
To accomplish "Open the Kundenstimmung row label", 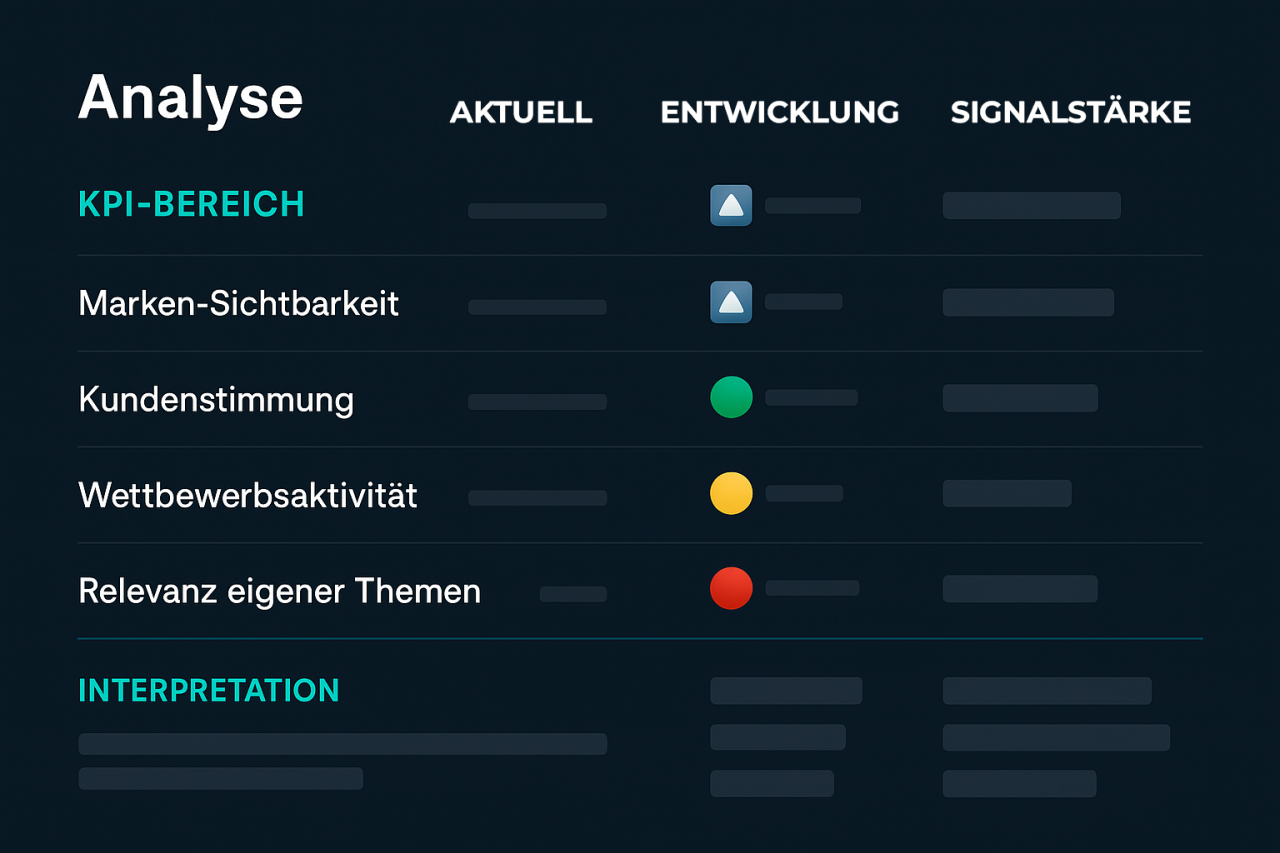I will (216, 399).
